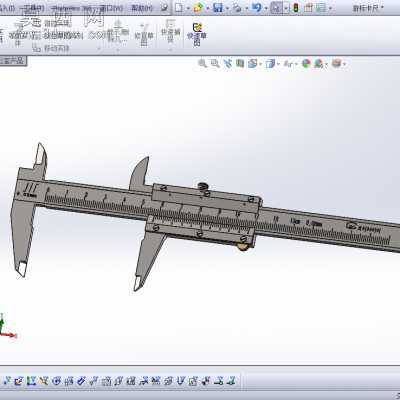The height and width of the screenshot is (400, 400).
Task: Return to the previous view
Action: (228, 63)
